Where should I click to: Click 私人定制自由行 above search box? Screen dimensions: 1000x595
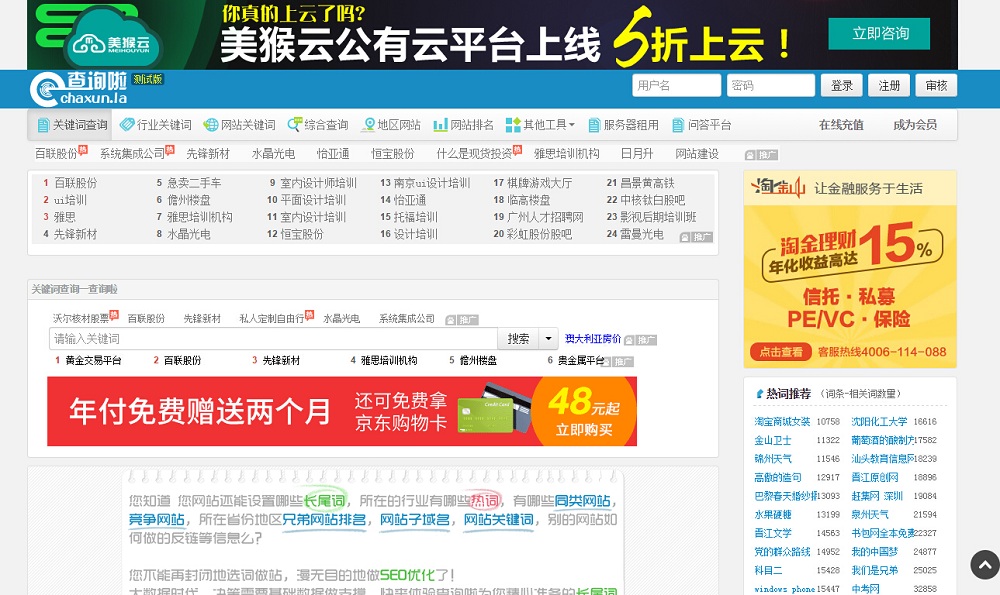click(x=272, y=318)
